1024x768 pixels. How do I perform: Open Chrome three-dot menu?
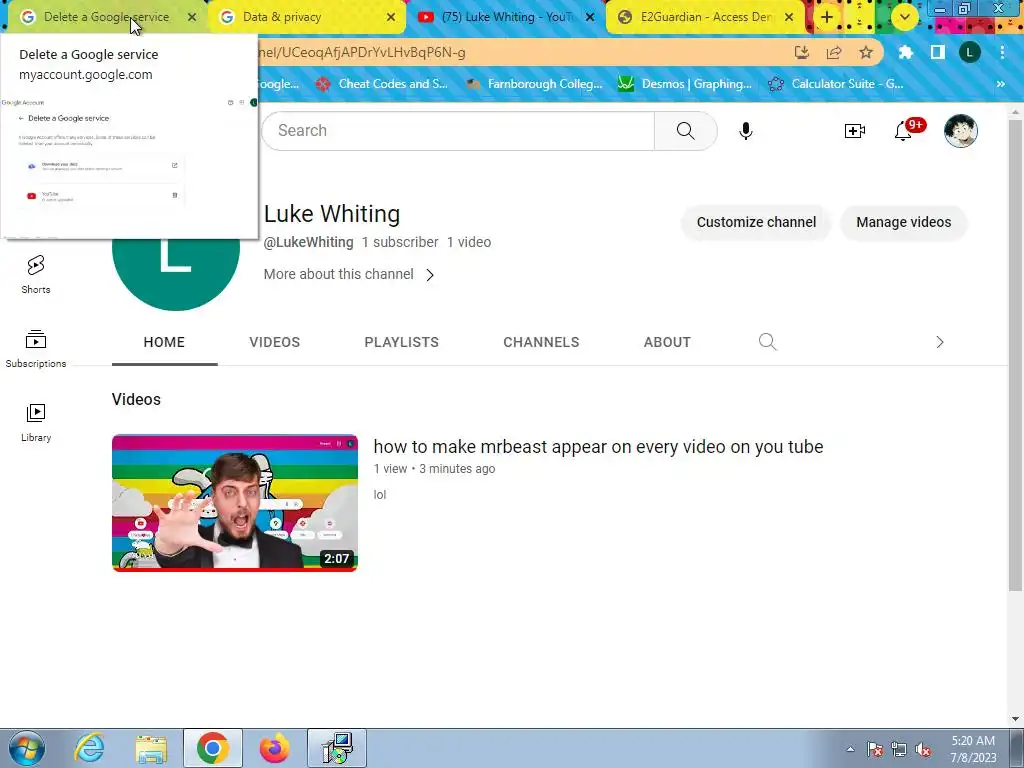(1002, 52)
